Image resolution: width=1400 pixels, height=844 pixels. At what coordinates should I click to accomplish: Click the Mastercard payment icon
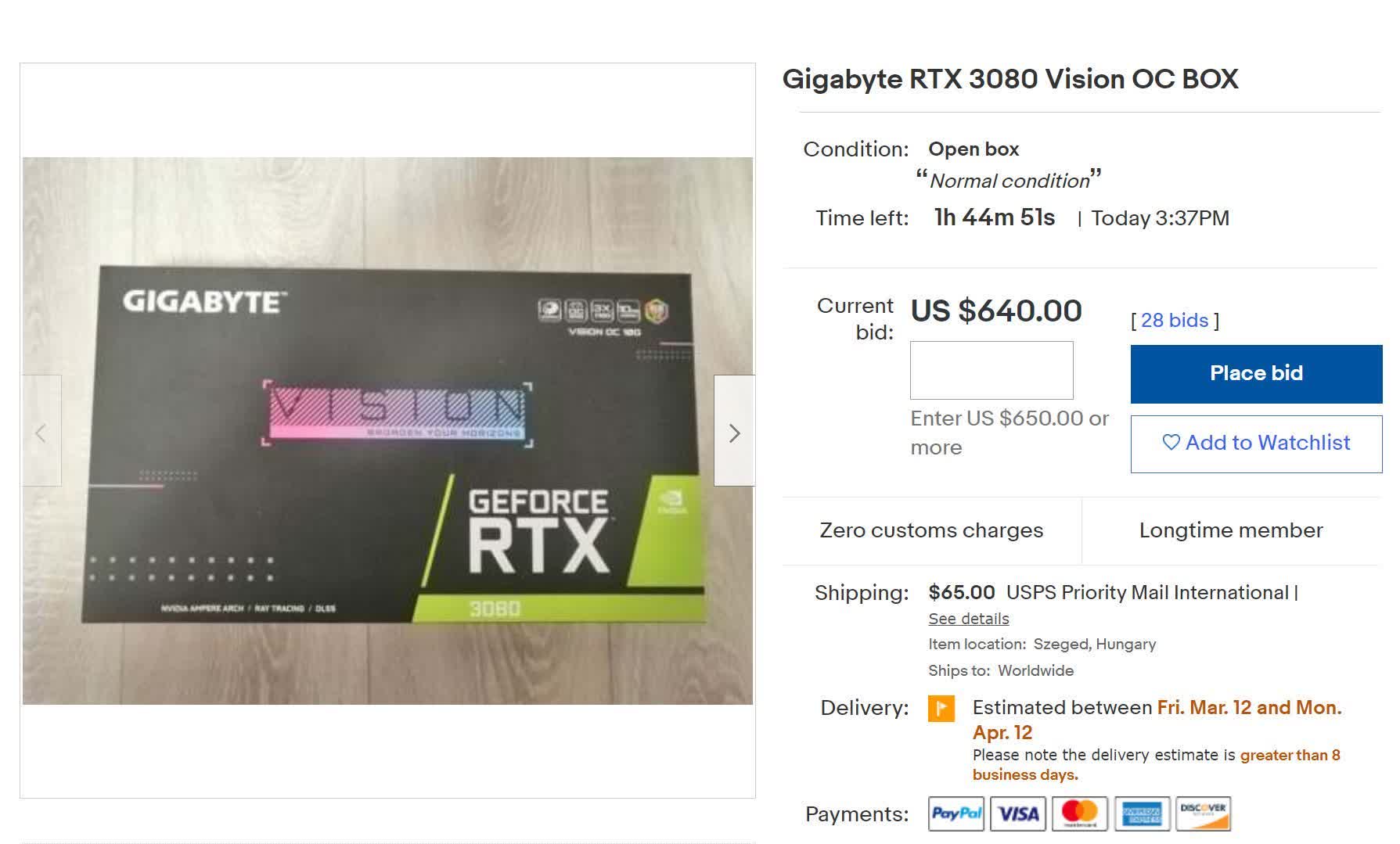1080,813
